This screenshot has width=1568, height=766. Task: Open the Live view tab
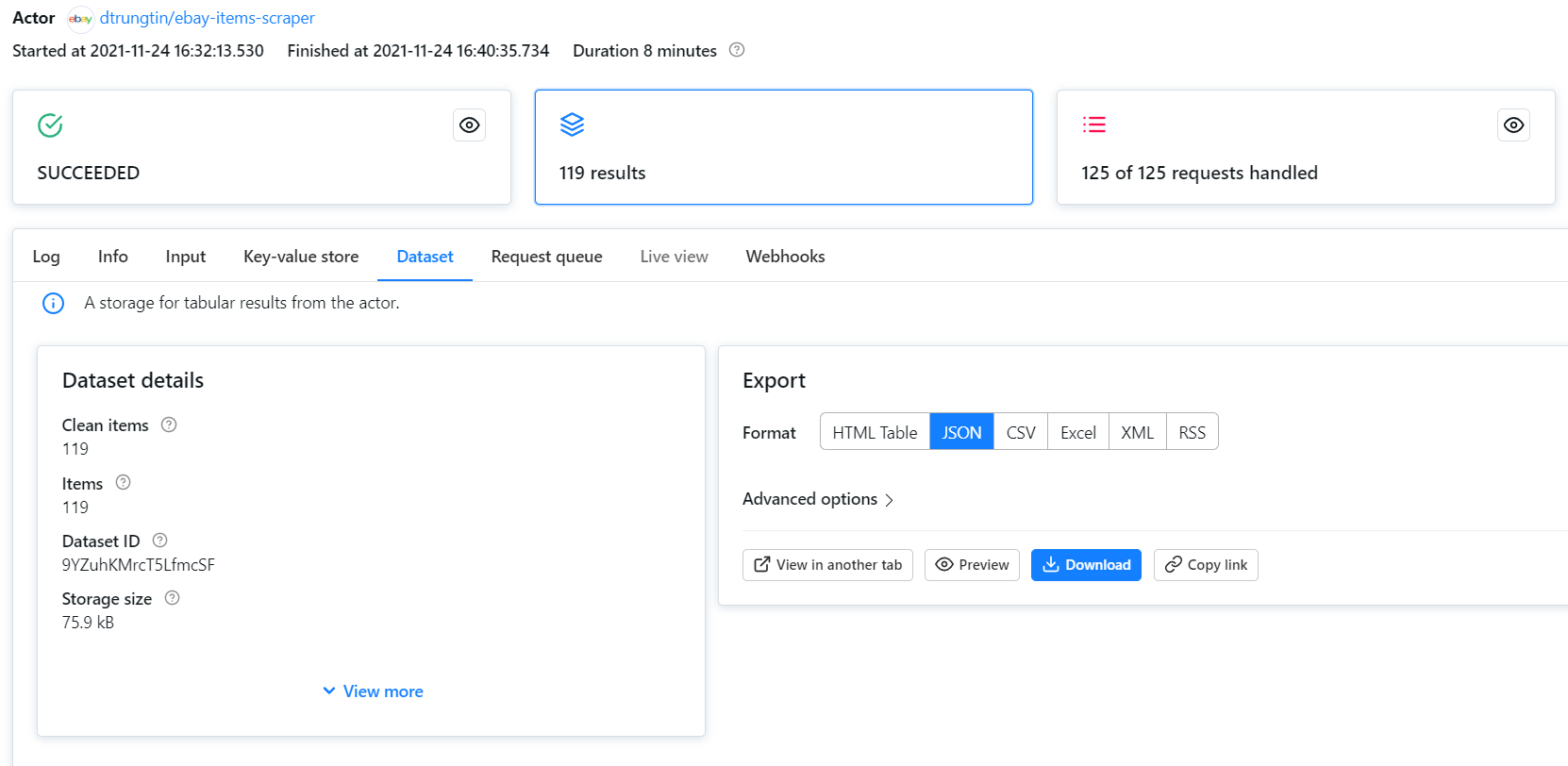[674, 257]
